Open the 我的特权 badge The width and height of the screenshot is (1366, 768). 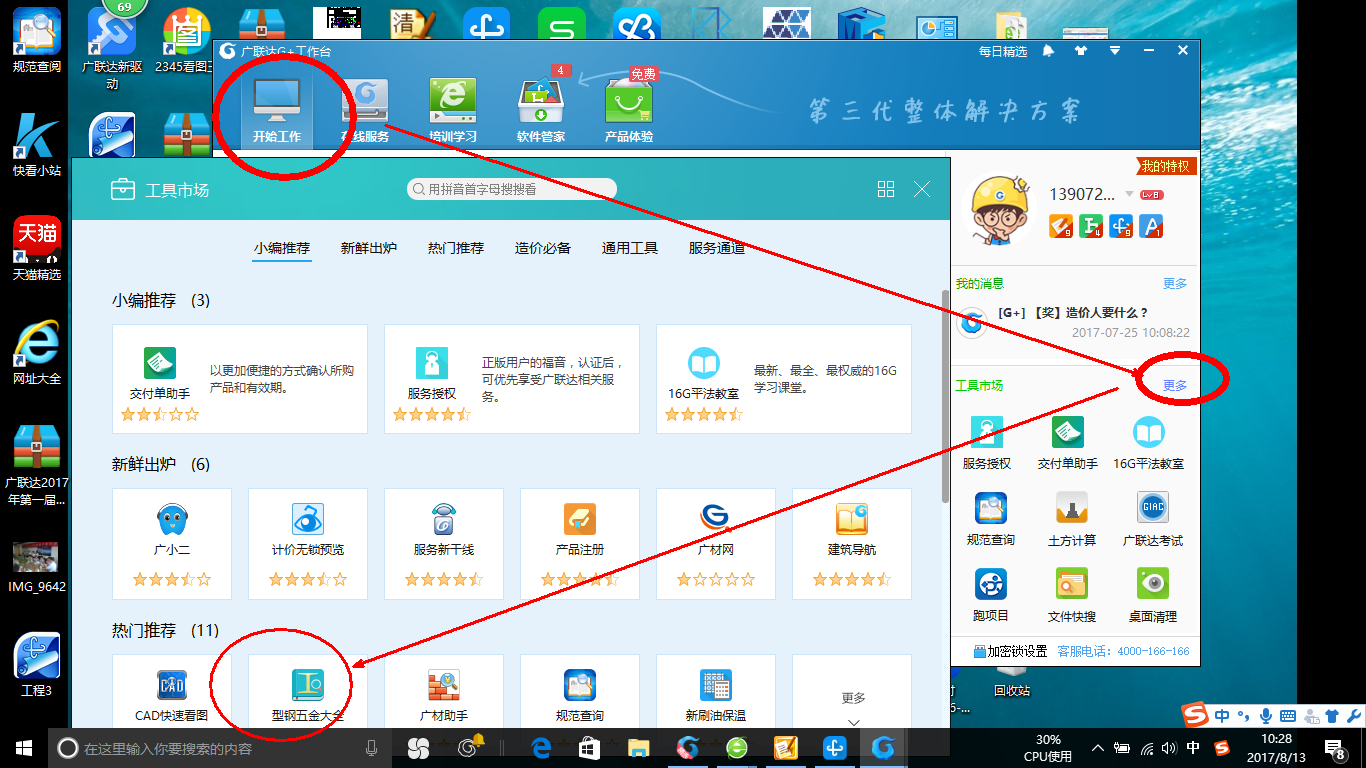coord(1168,166)
